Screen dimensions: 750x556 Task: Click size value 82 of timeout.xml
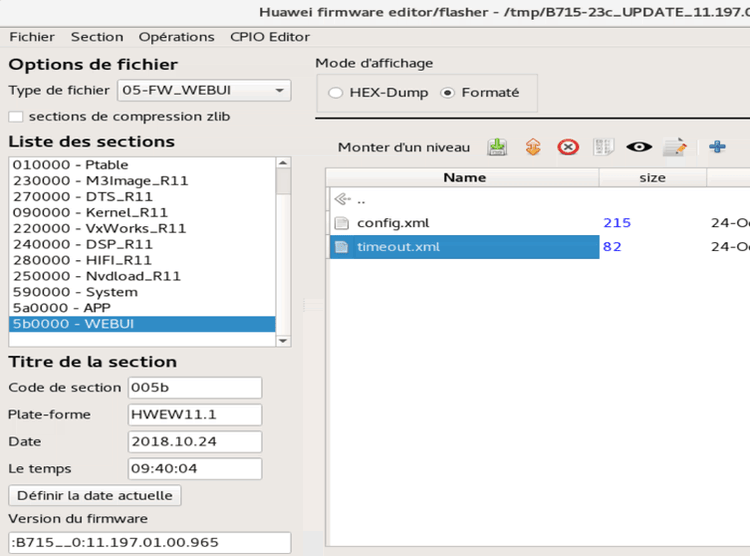(612, 247)
